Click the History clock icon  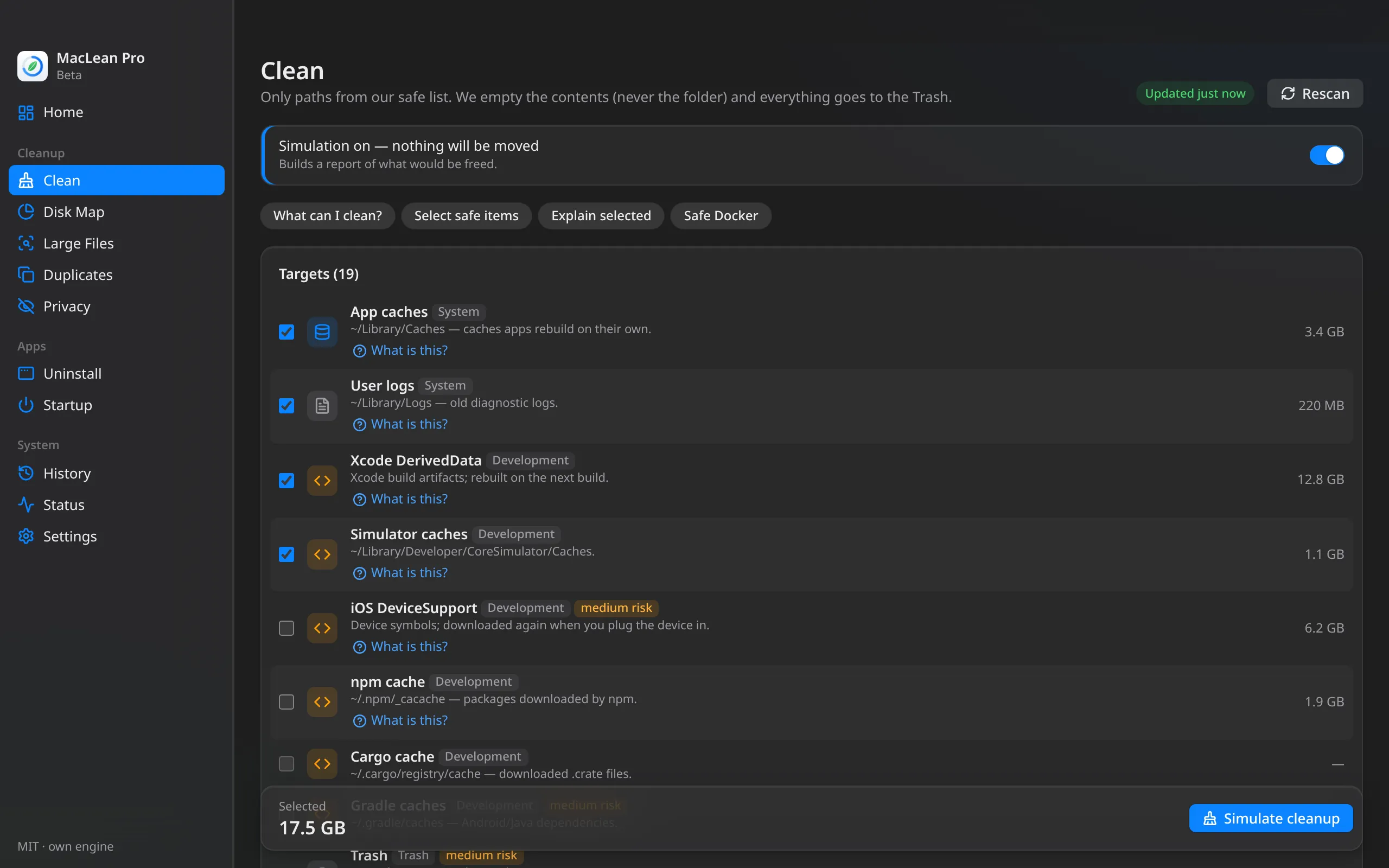click(x=26, y=474)
